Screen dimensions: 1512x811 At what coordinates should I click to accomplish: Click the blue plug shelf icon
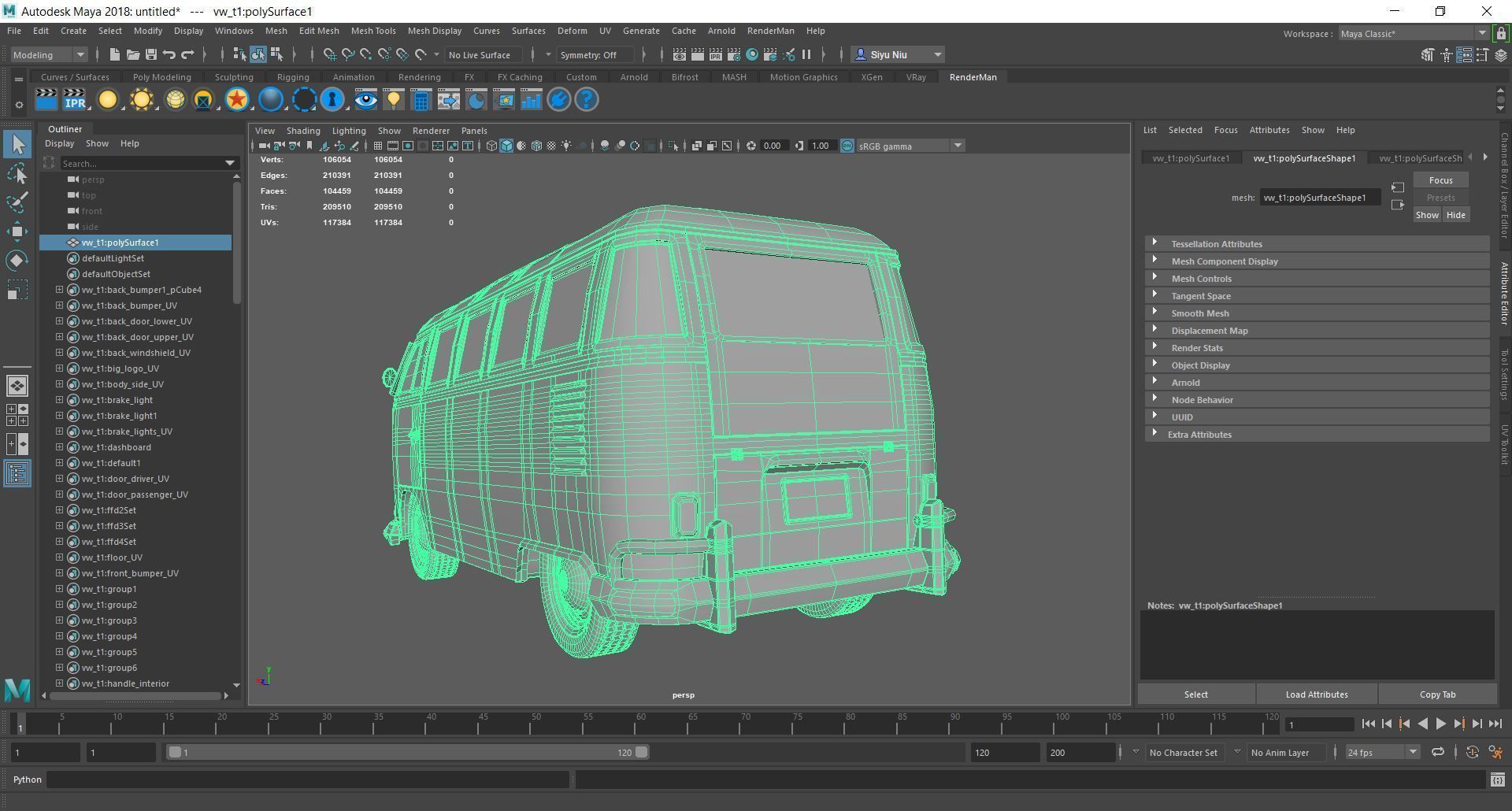click(559, 100)
